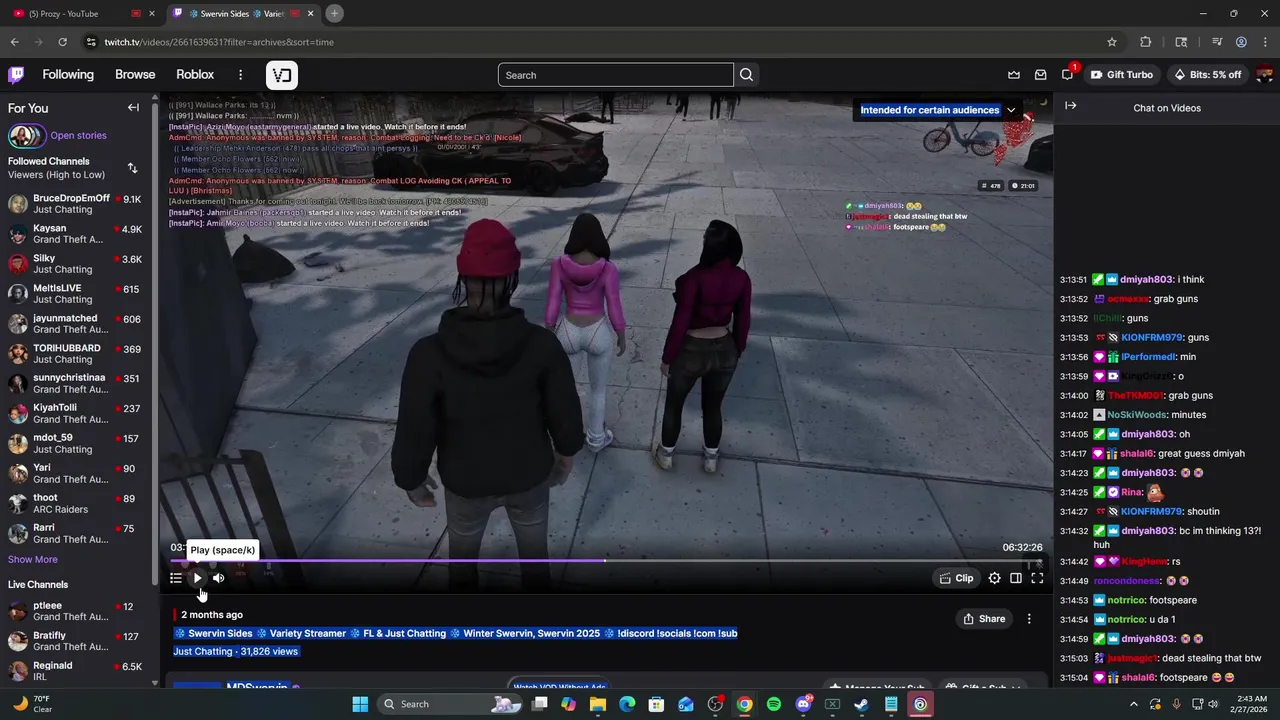Viewport: 1280px width, 720px height.
Task: Click the Windows taskbar search box
Action: 449,704
